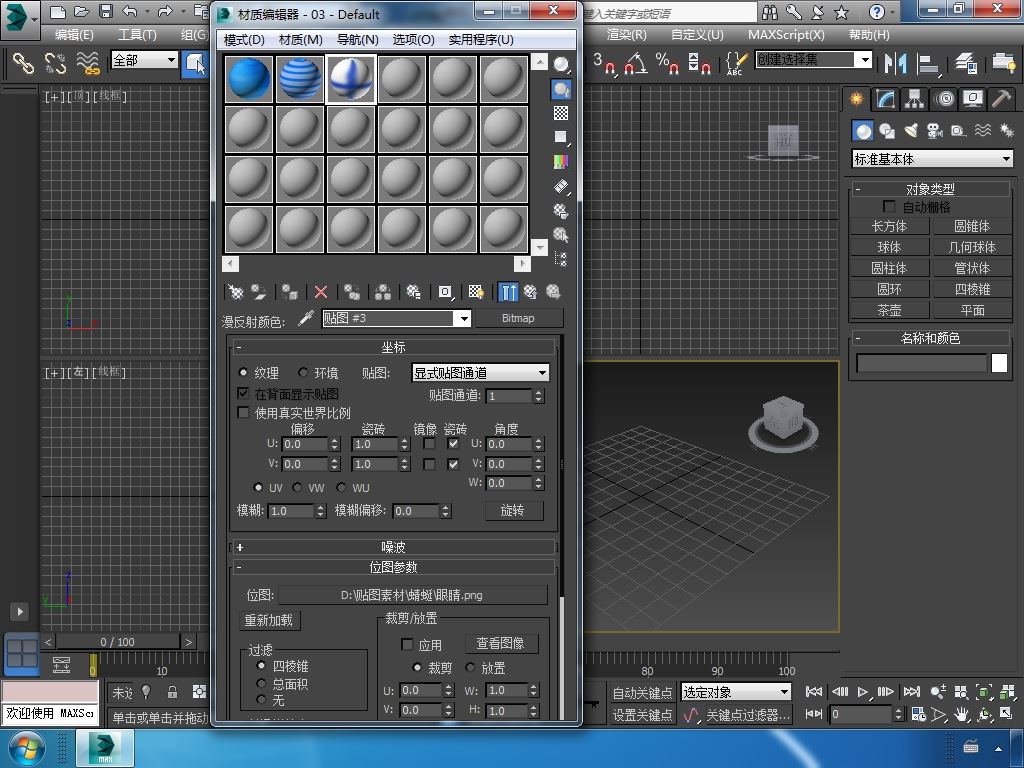Click the 茶壶 teapot button
The width and height of the screenshot is (1024, 768).
coord(889,310)
